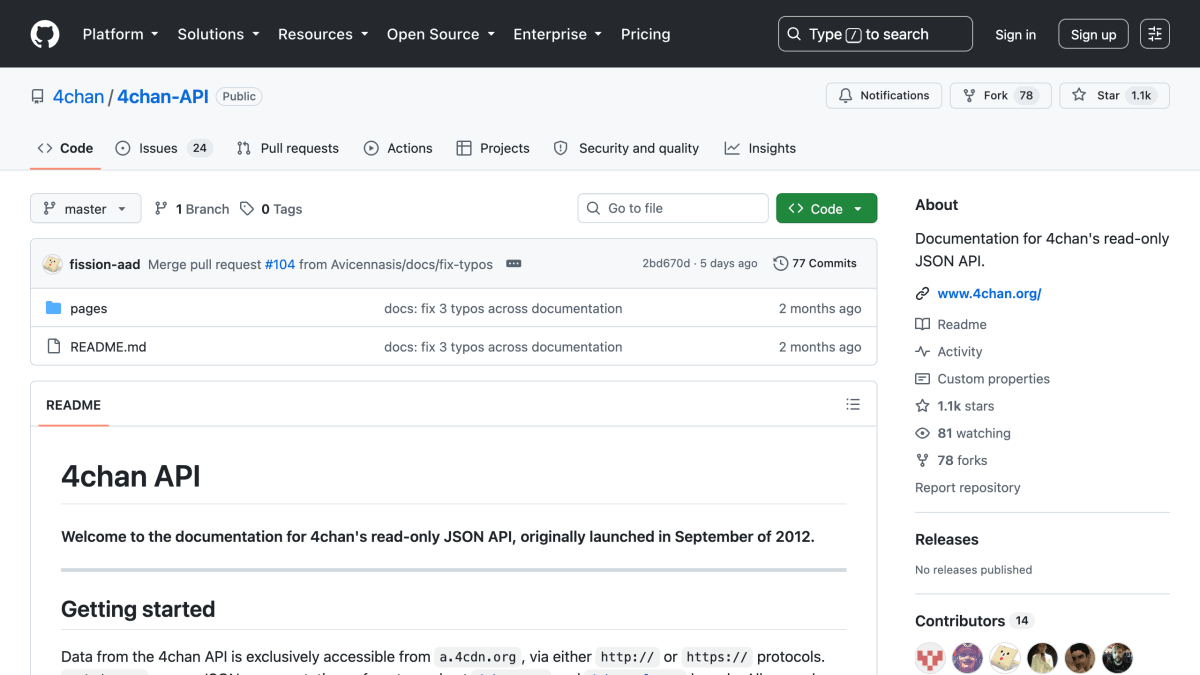Open the Insights tab

point(760,148)
